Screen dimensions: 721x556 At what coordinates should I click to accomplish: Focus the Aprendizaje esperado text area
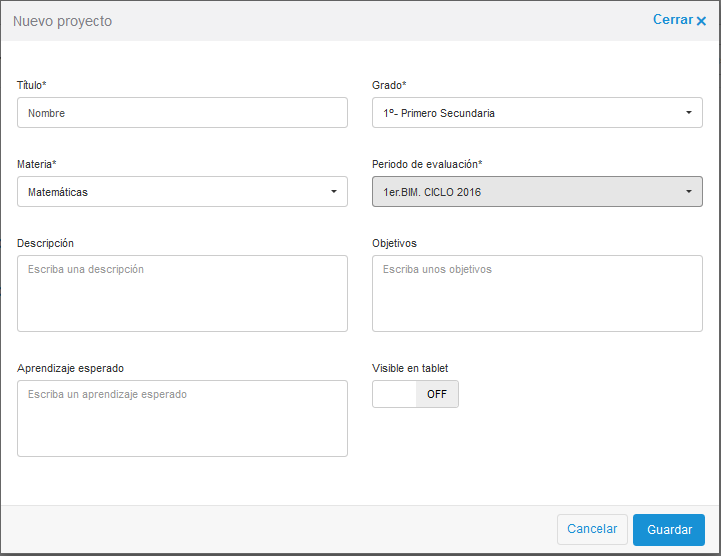point(182,418)
